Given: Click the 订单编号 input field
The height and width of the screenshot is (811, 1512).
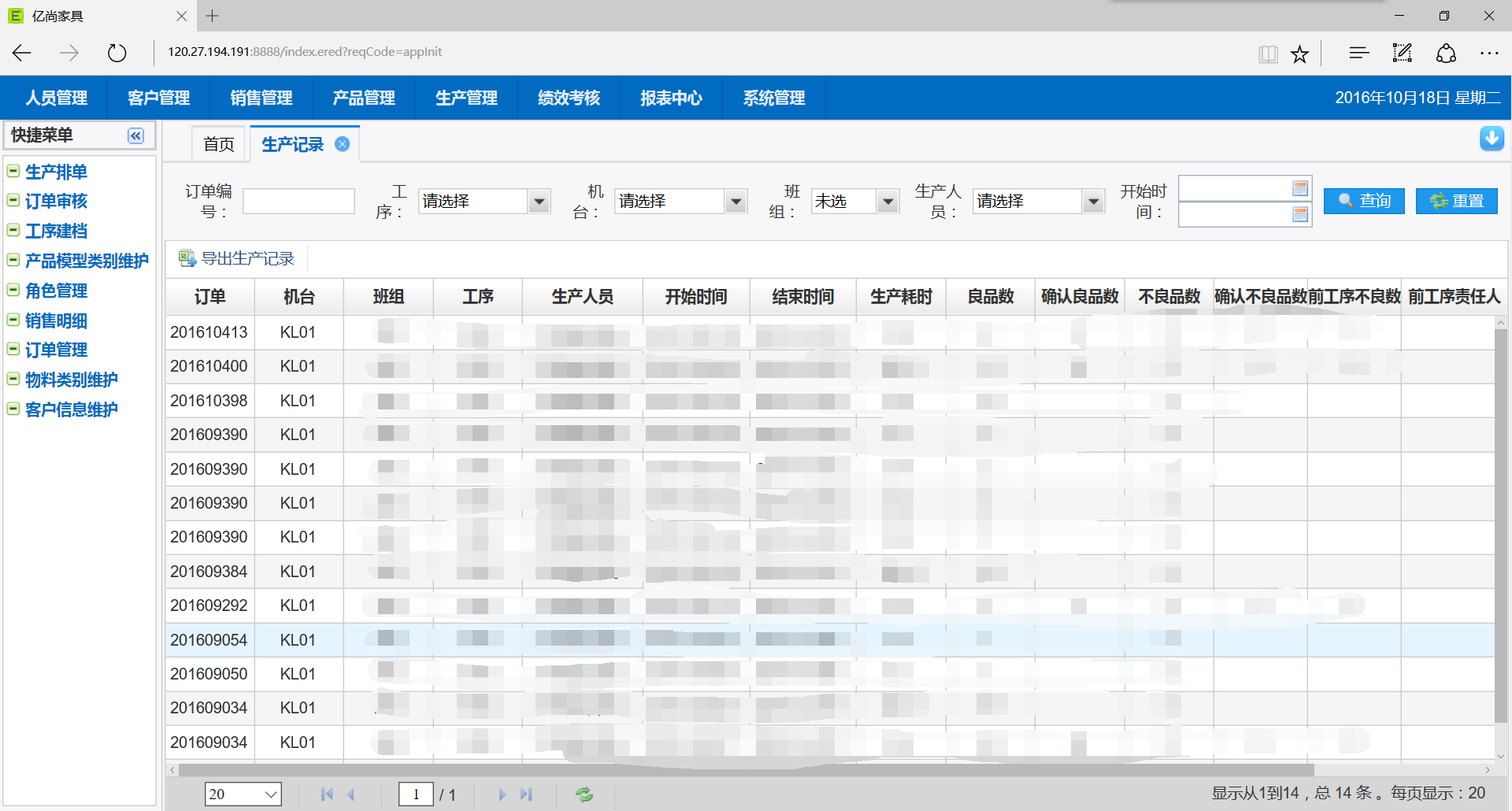Looking at the screenshot, I should (298, 202).
